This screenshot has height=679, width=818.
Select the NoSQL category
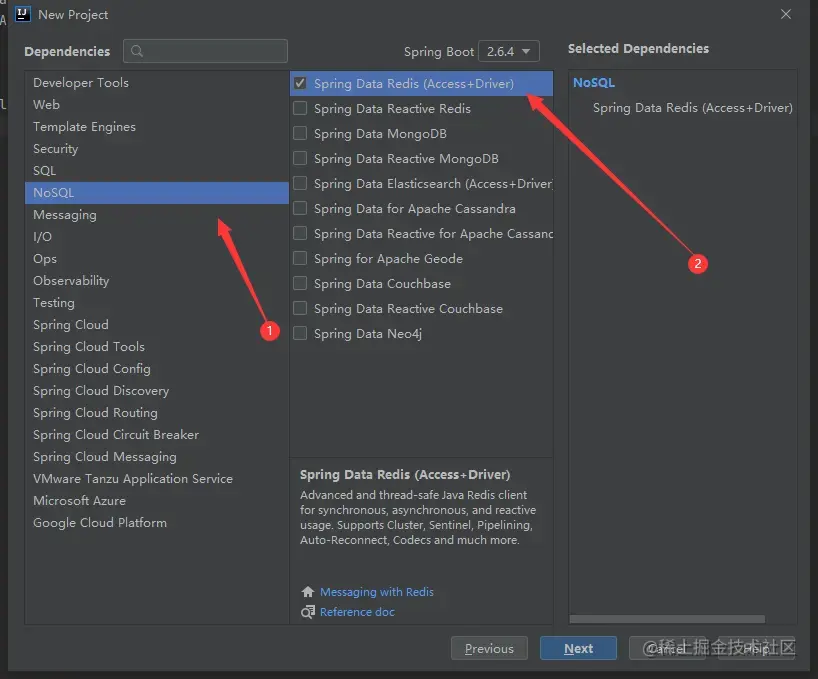[157, 192]
